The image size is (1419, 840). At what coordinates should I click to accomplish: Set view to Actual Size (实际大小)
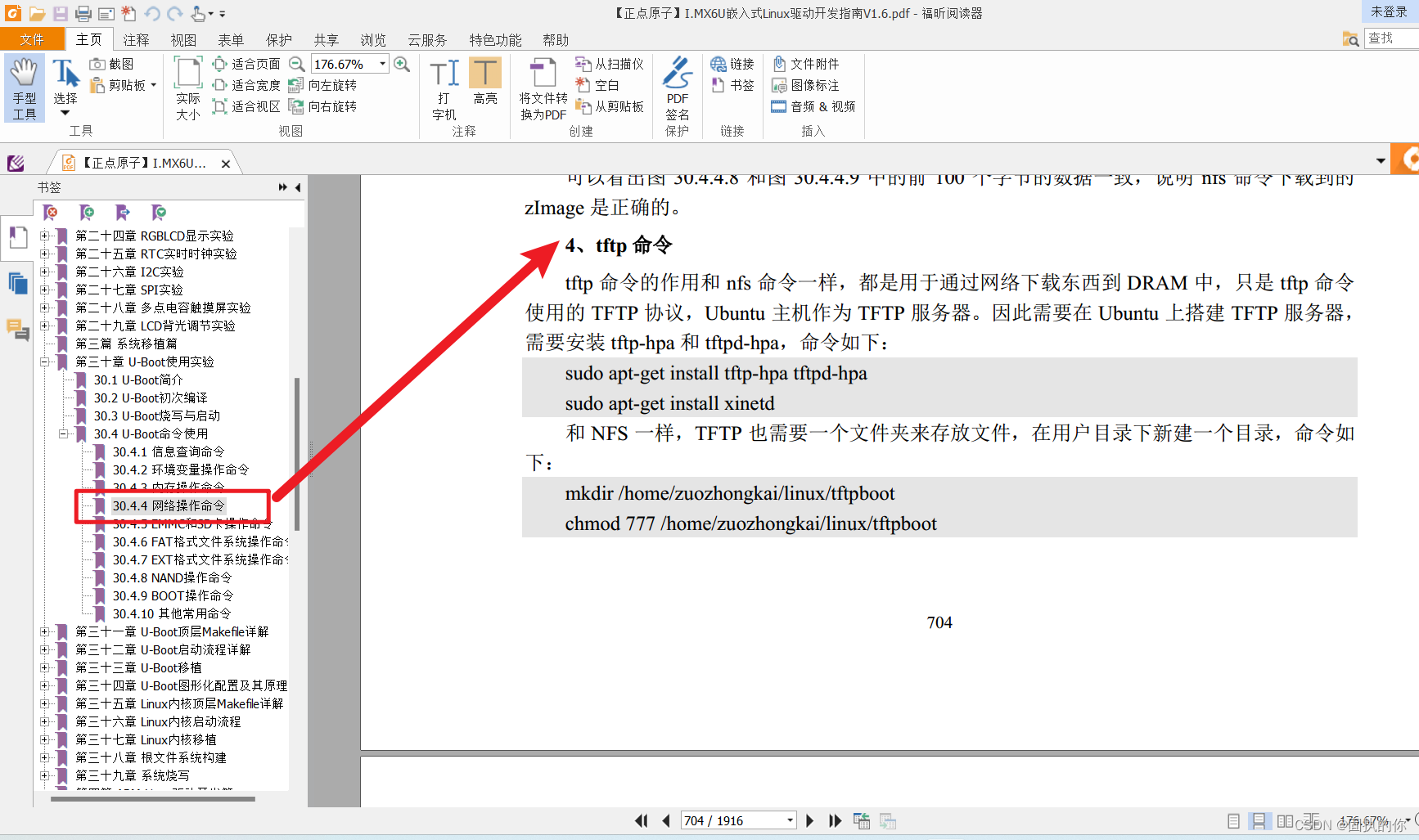coord(187,88)
